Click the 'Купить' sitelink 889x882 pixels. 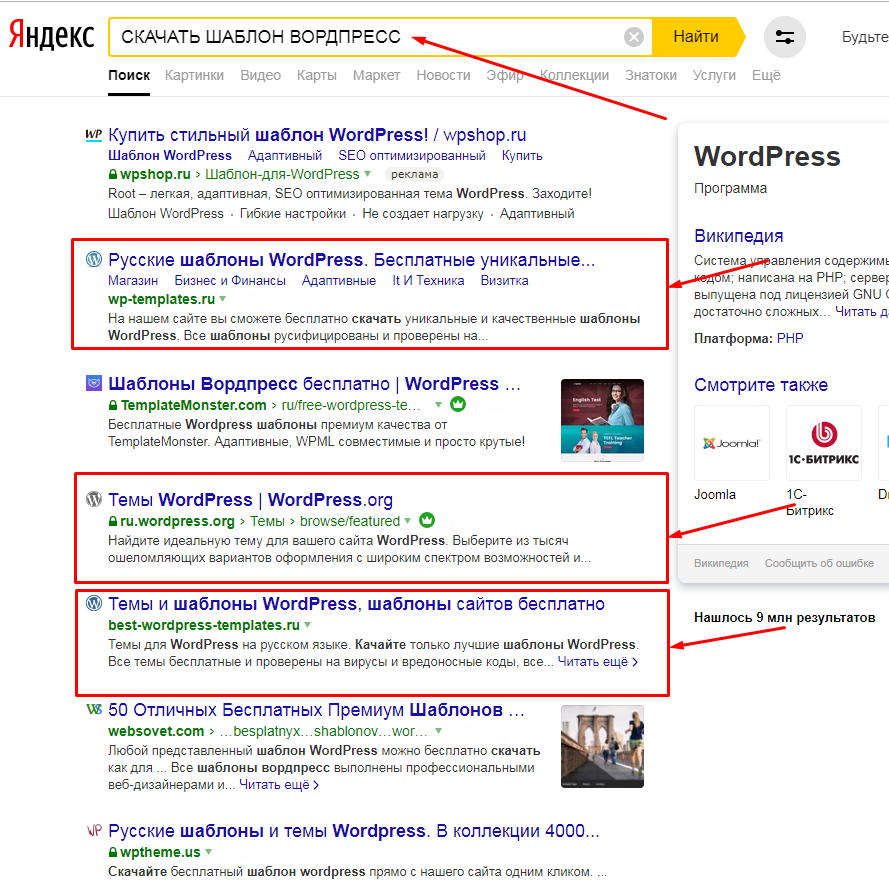point(522,155)
